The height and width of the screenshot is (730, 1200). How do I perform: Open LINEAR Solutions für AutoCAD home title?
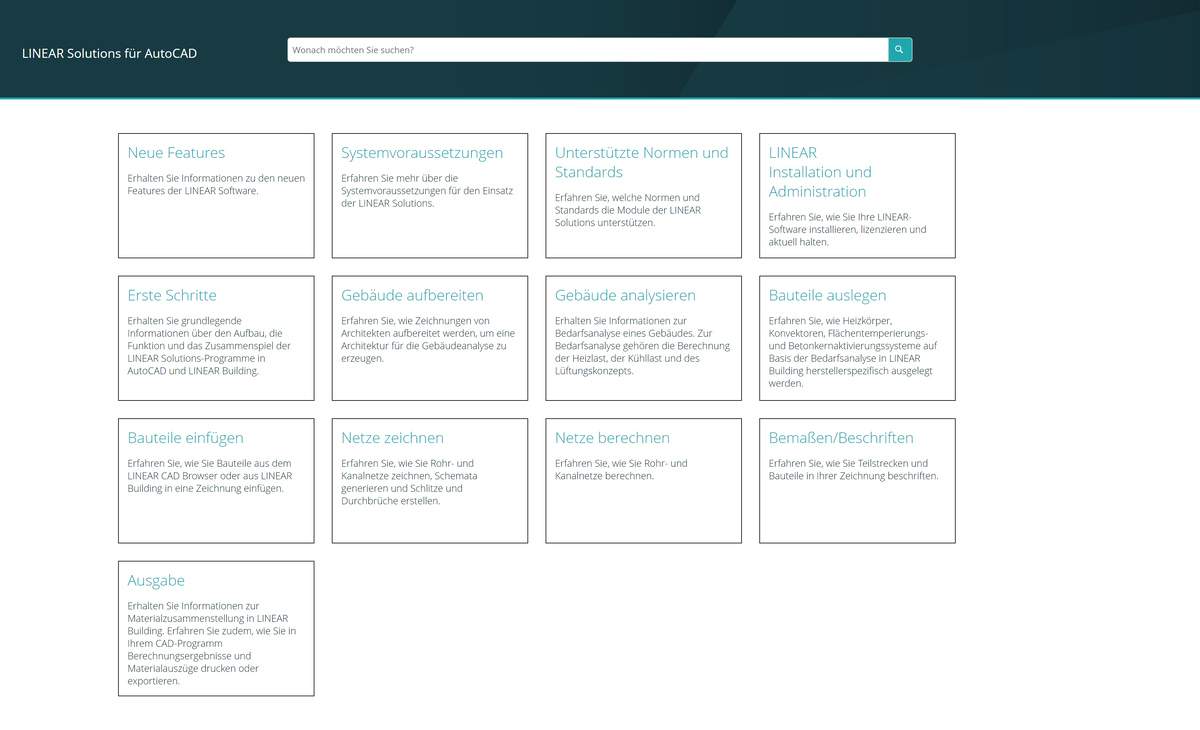109,53
